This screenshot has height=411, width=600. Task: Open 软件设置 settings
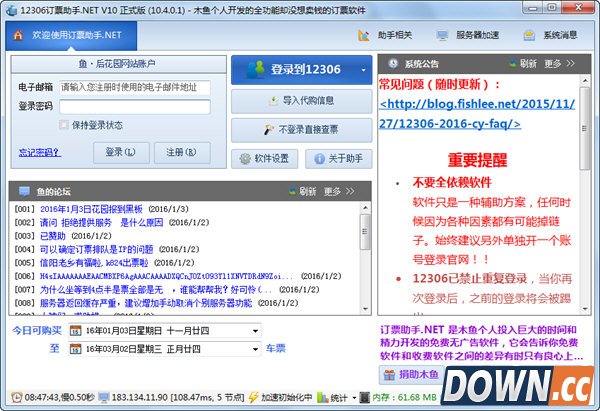264,158
